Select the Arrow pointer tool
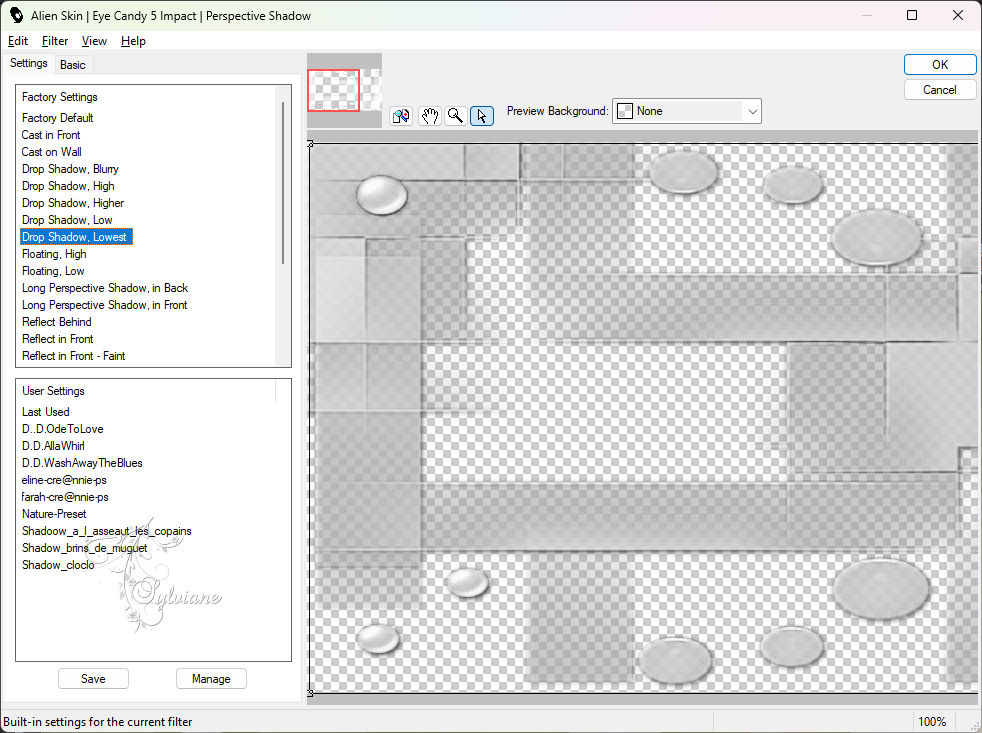 tap(482, 116)
